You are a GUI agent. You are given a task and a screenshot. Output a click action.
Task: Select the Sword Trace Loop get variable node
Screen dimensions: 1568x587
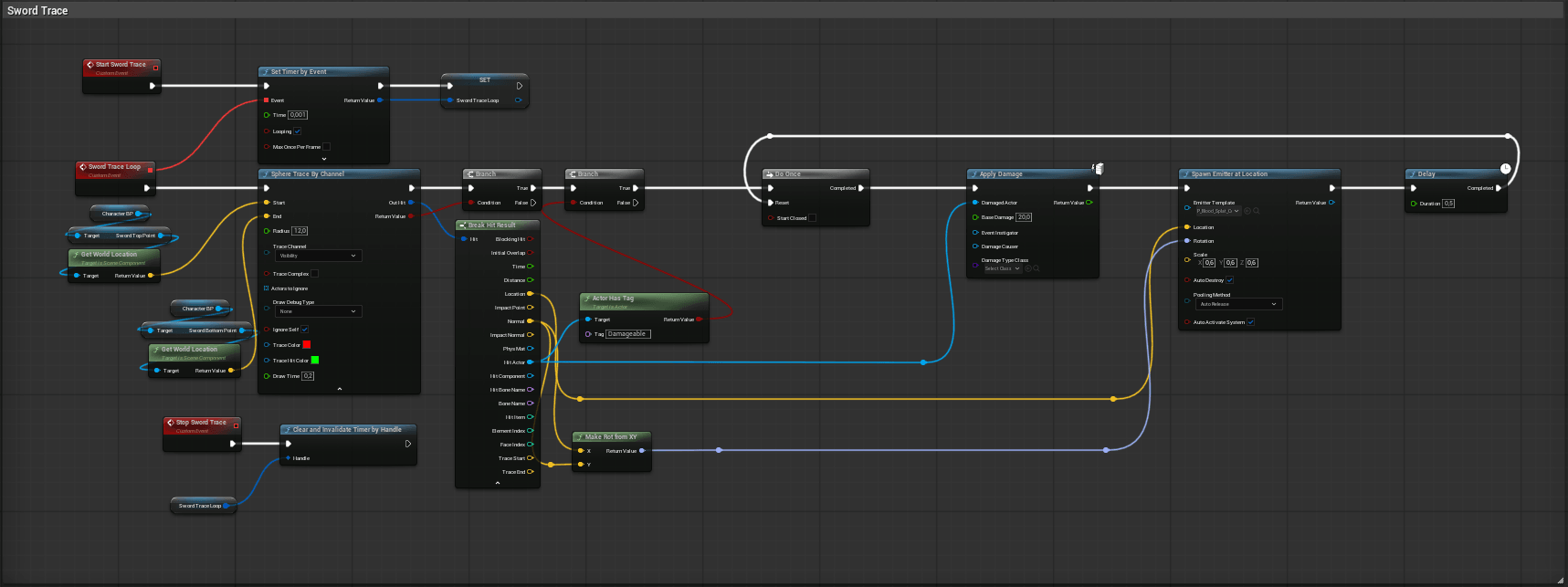203,506
